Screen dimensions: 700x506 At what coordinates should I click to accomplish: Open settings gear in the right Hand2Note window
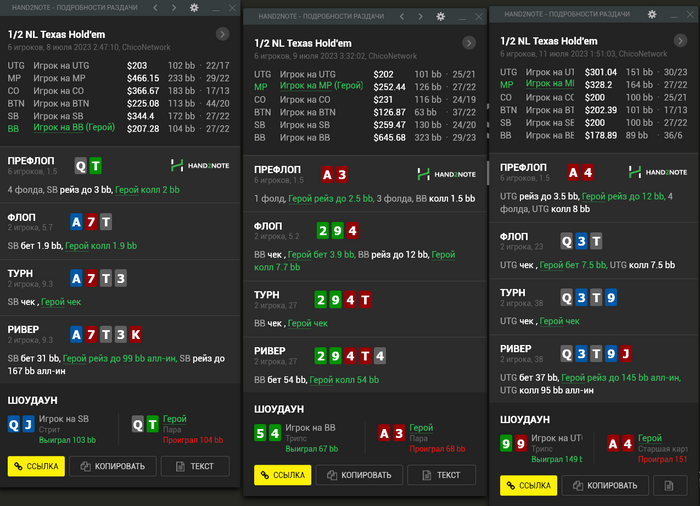(652, 14)
